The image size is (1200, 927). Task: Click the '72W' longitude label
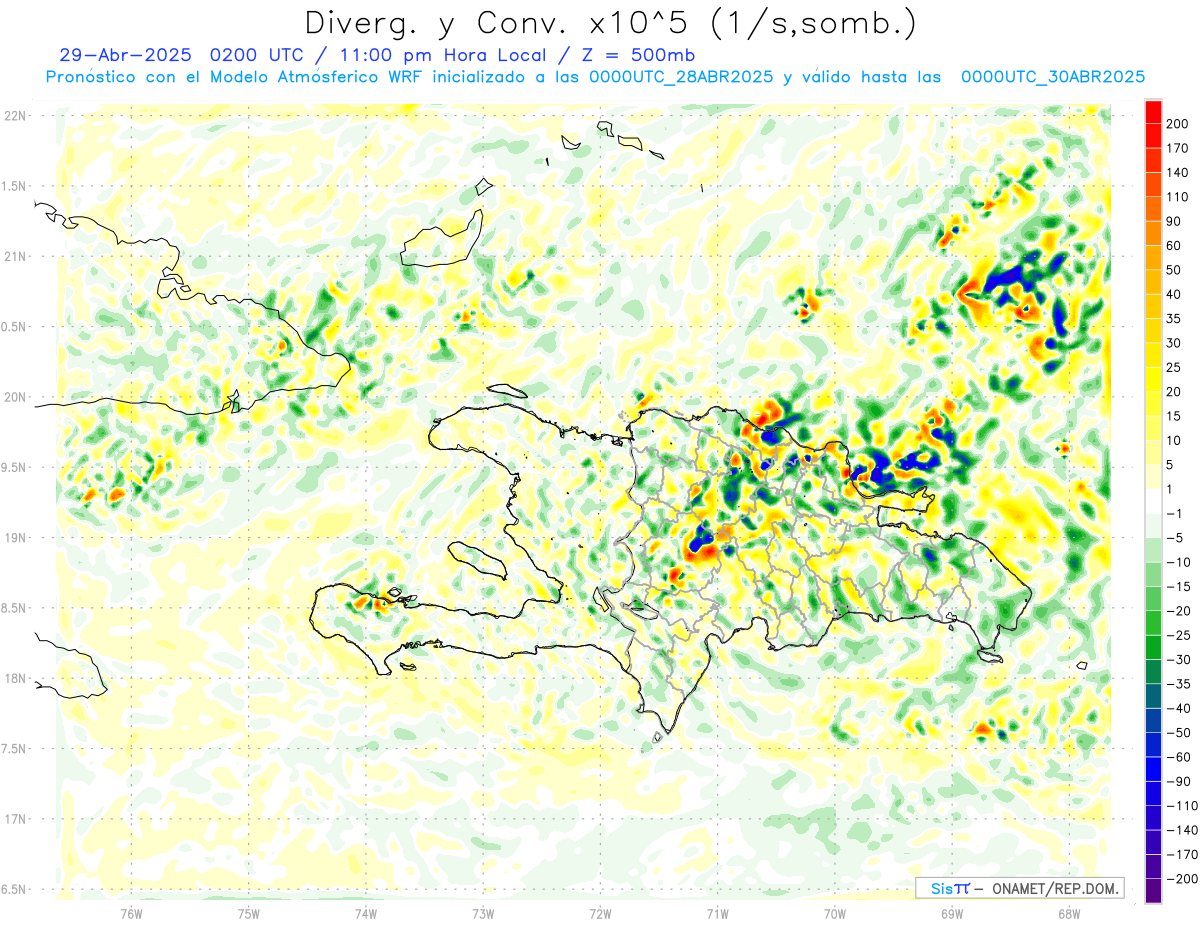point(600,913)
